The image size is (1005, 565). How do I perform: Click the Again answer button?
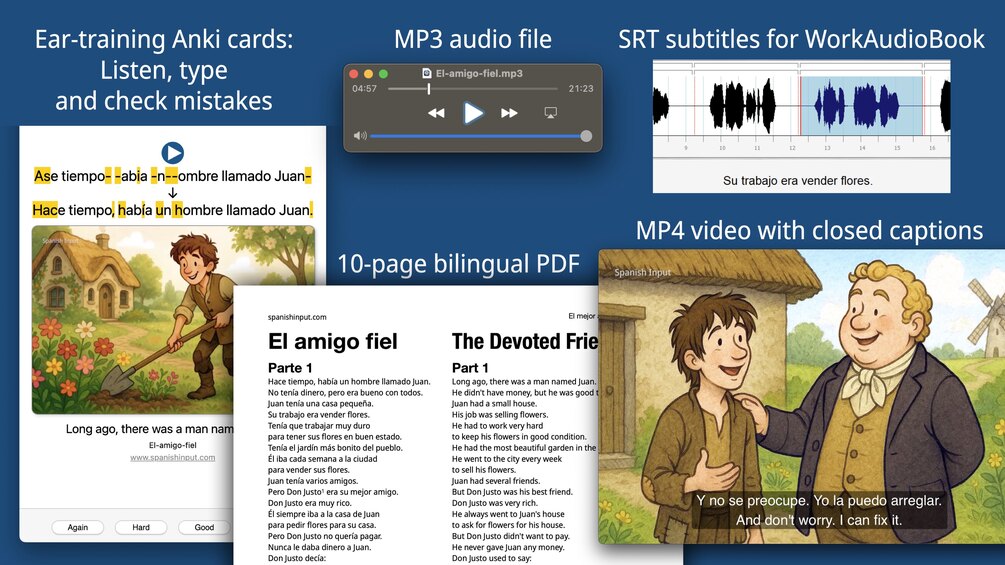pos(78,527)
